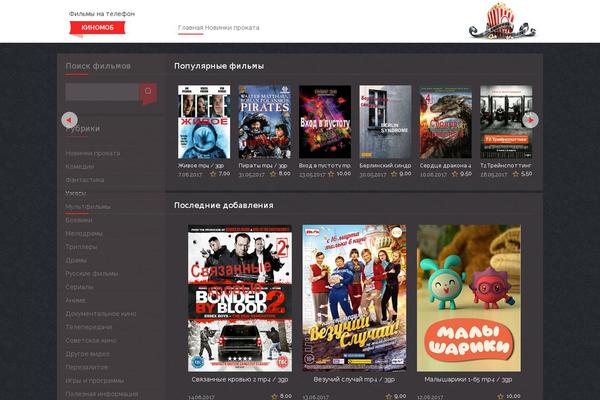Select the Другое видео category
The width and height of the screenshot is (600, 400).
coord(87,354)
